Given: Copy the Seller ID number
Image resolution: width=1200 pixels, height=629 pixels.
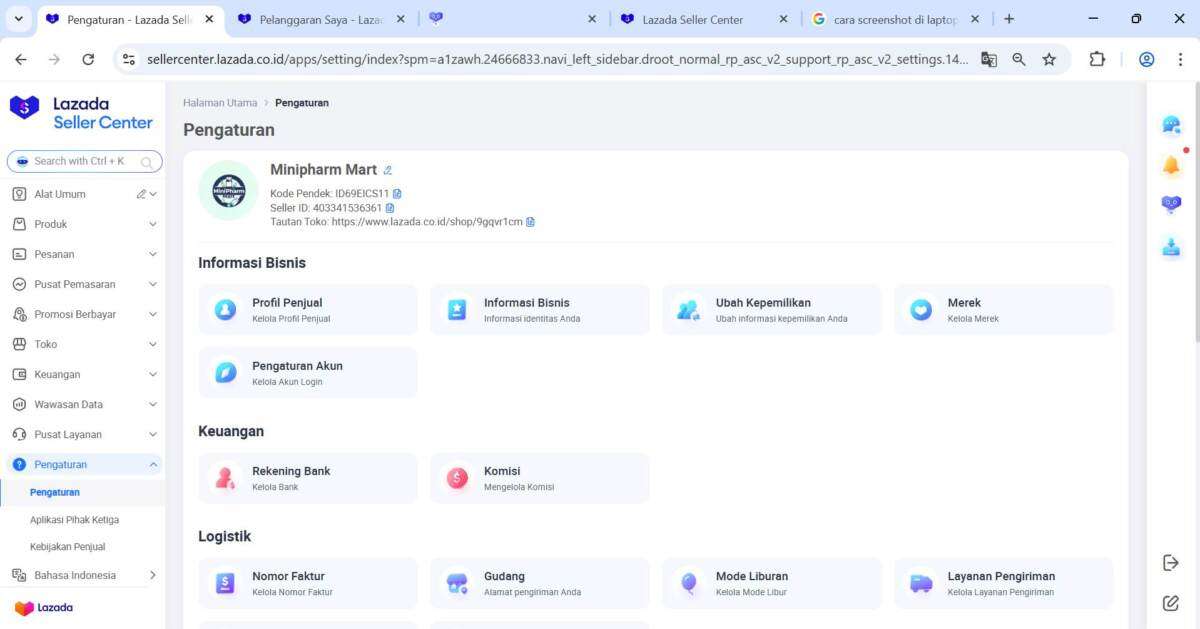Looking at the screenshot, I should [390, 208].
